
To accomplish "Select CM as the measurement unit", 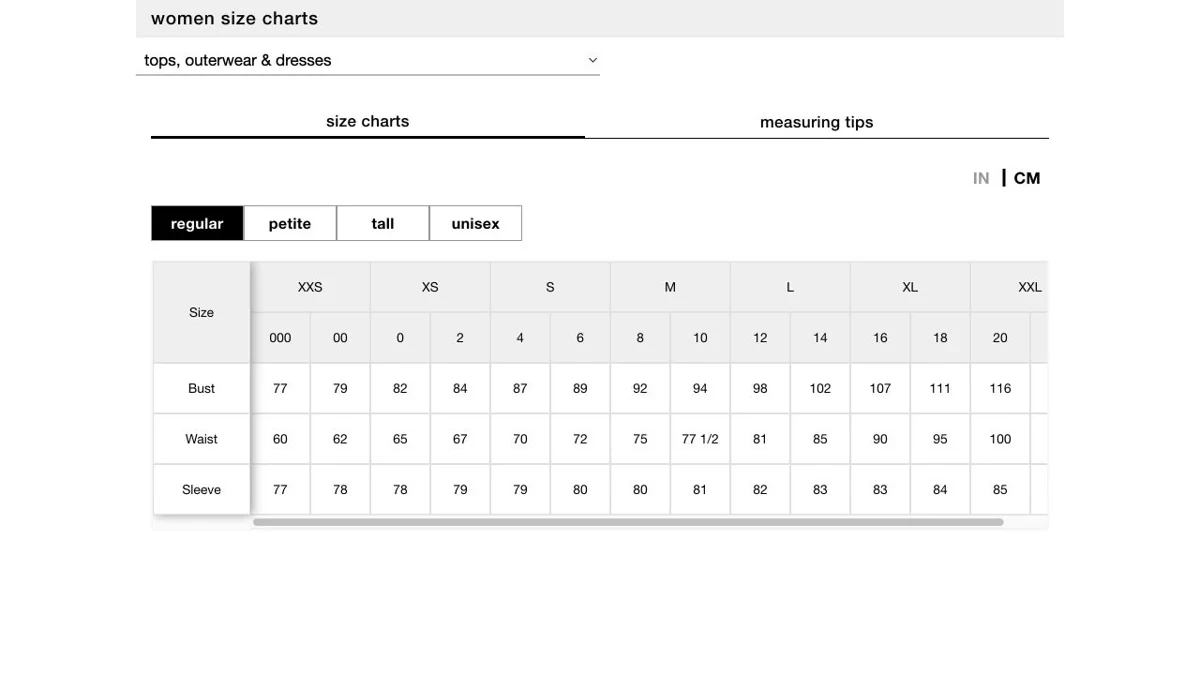I will [1027, 178].
